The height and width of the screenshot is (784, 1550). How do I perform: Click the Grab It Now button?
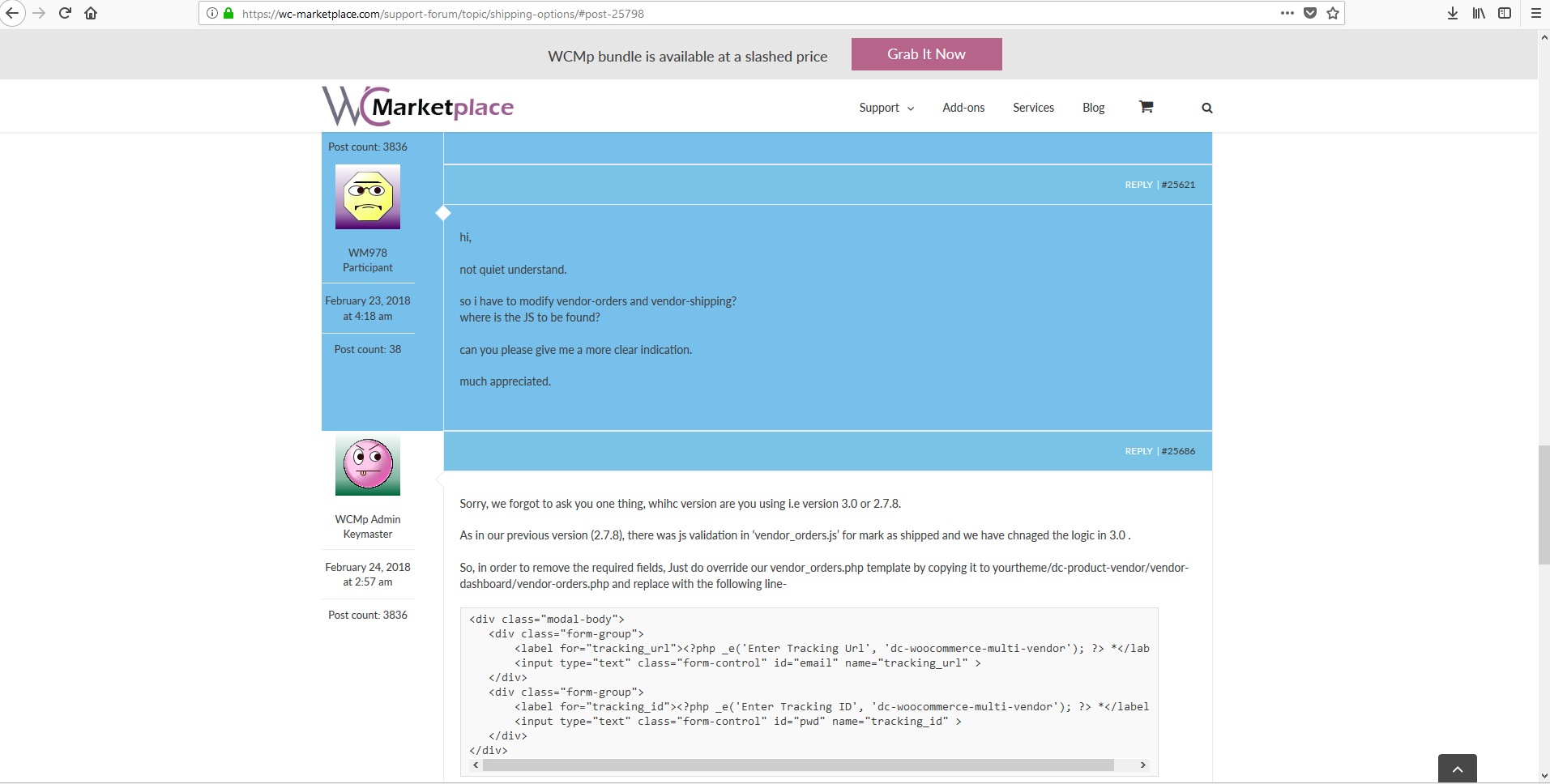point(926,53)
